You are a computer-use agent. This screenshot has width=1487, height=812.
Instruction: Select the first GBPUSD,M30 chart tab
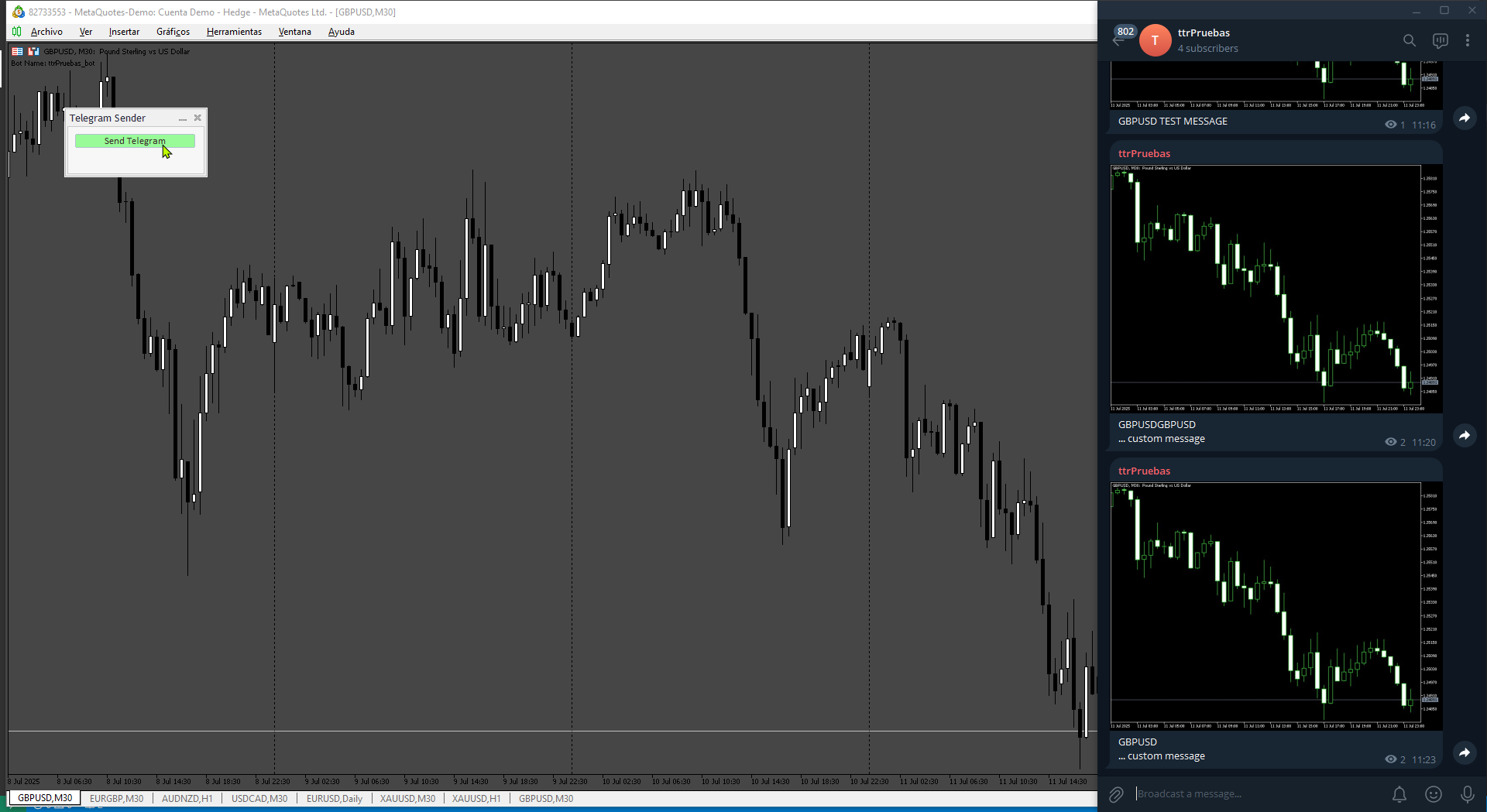click(45, 798)
